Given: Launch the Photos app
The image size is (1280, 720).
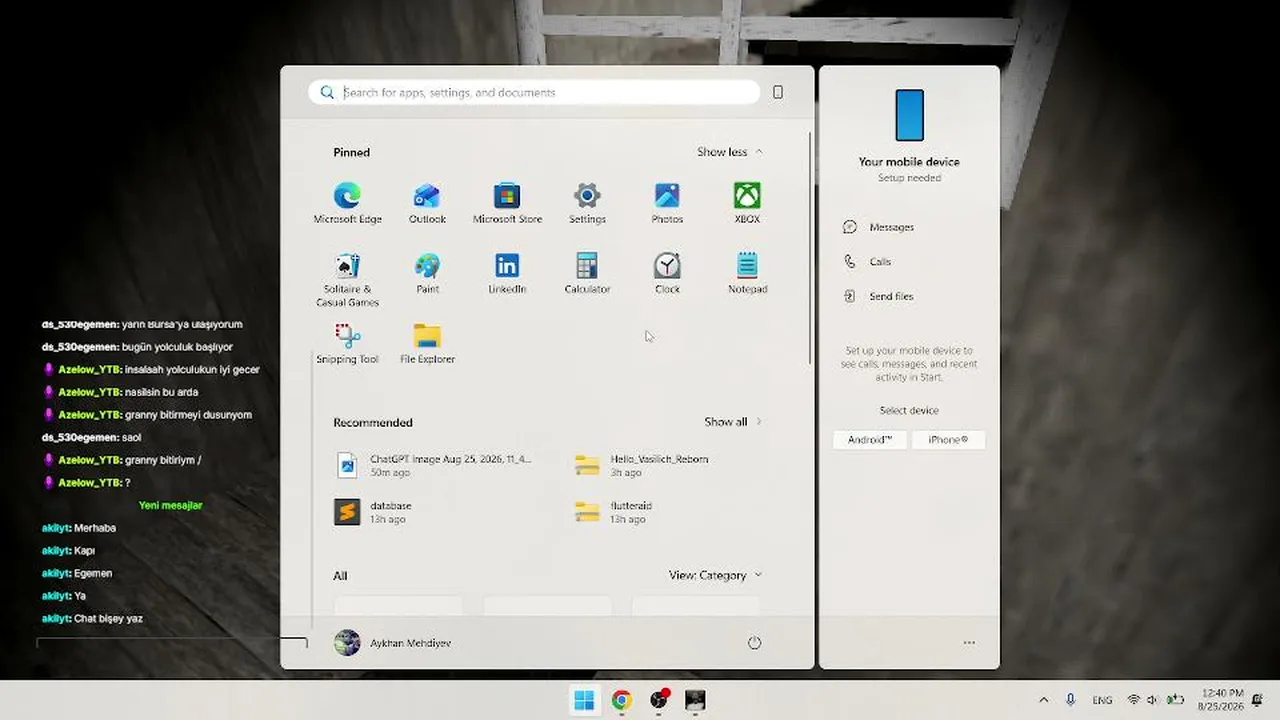Looking at the screenshot, I should [x=667, y=203].
